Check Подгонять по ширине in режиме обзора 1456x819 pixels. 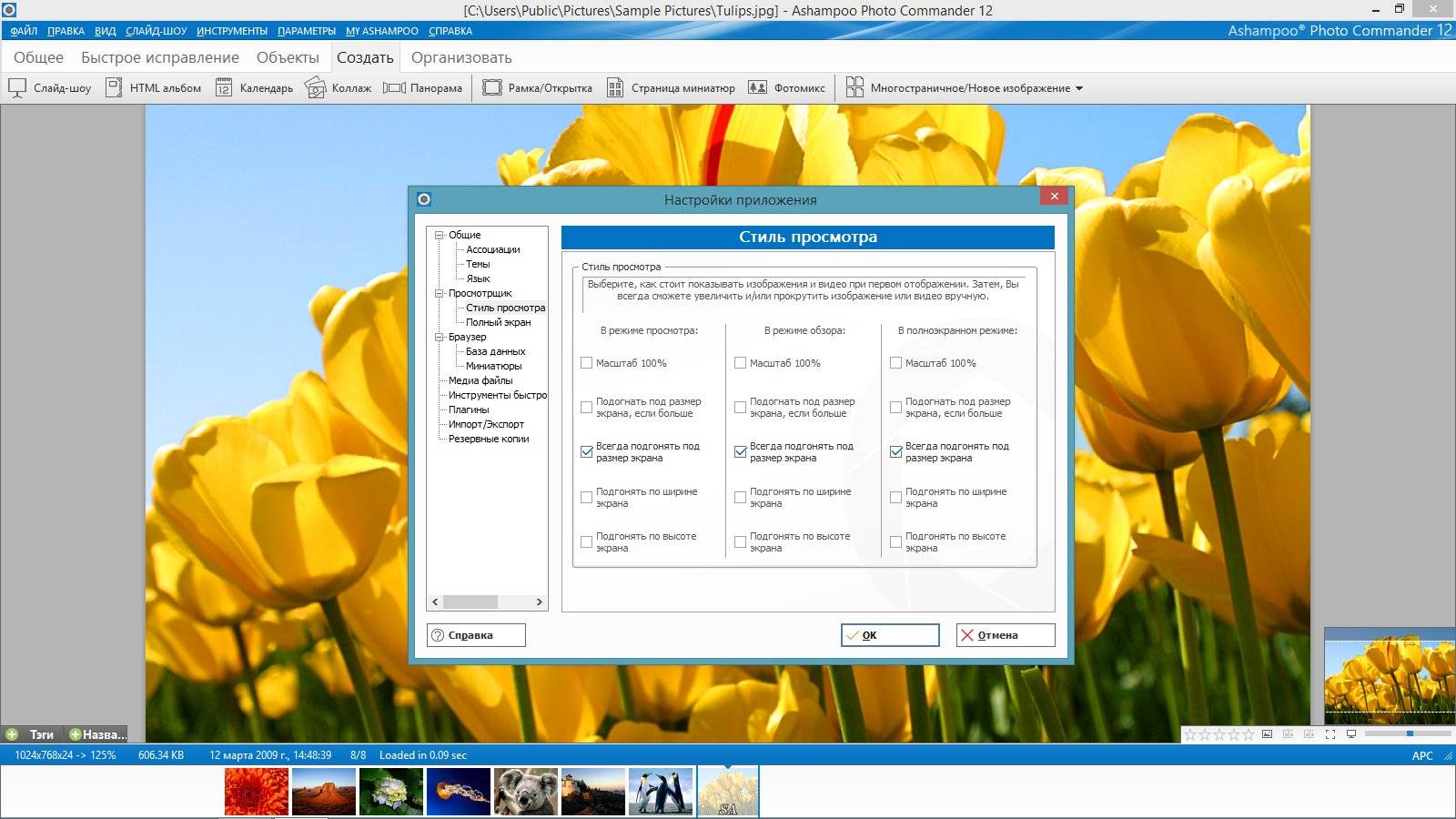coord(741,498)
